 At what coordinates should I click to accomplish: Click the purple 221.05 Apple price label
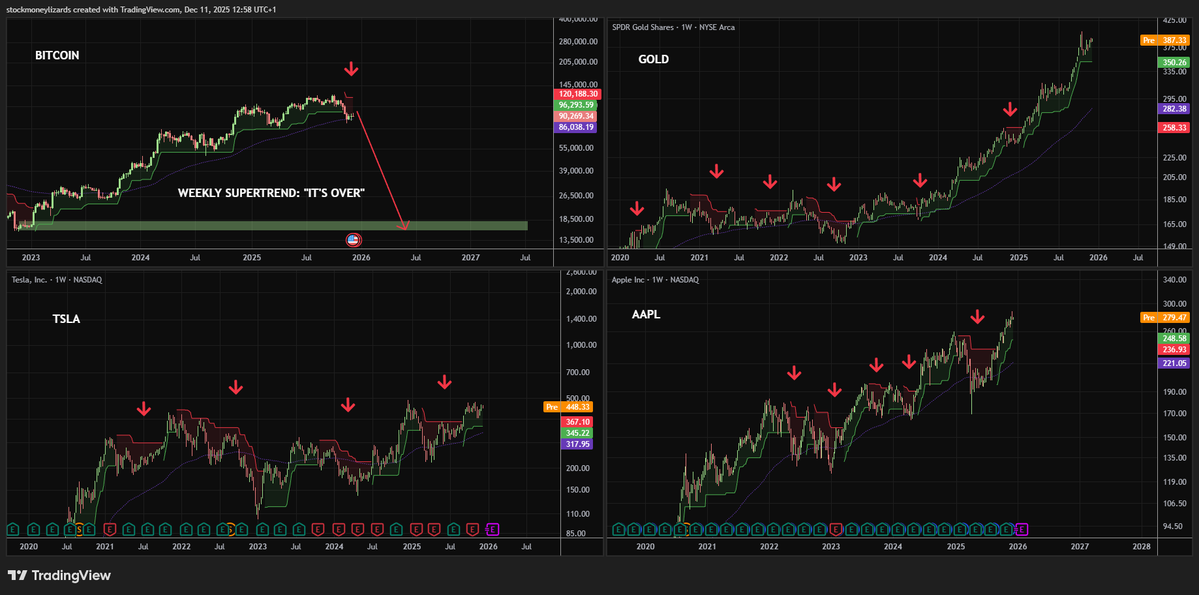click(x=1176, y=363)
